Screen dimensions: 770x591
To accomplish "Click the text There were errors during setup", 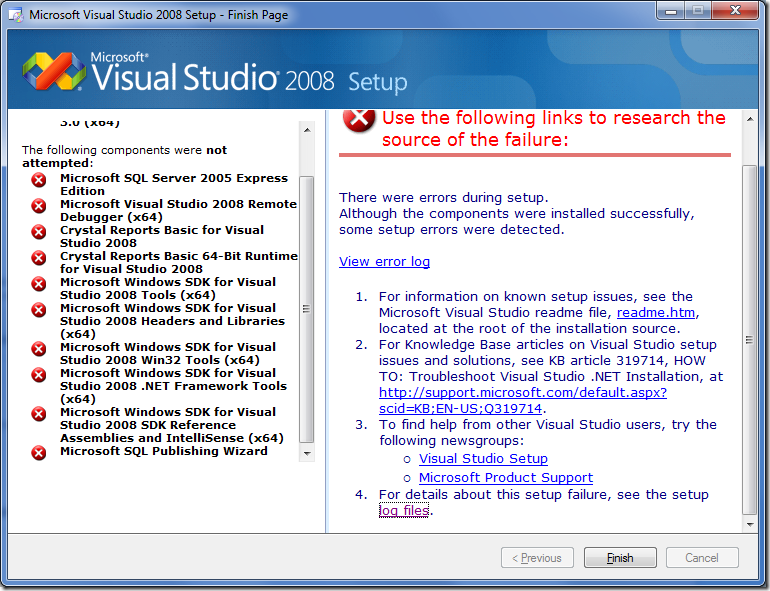I will point(443,197).
